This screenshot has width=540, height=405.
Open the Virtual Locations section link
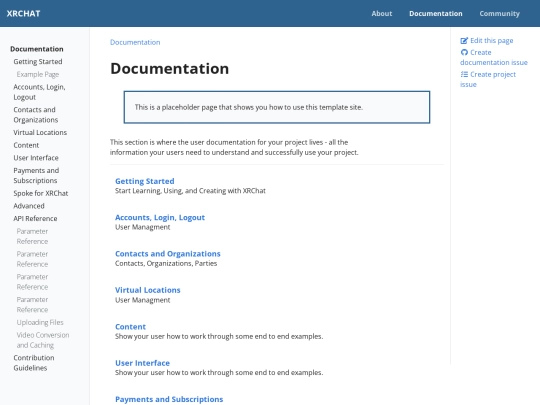(x=148, y=290)
